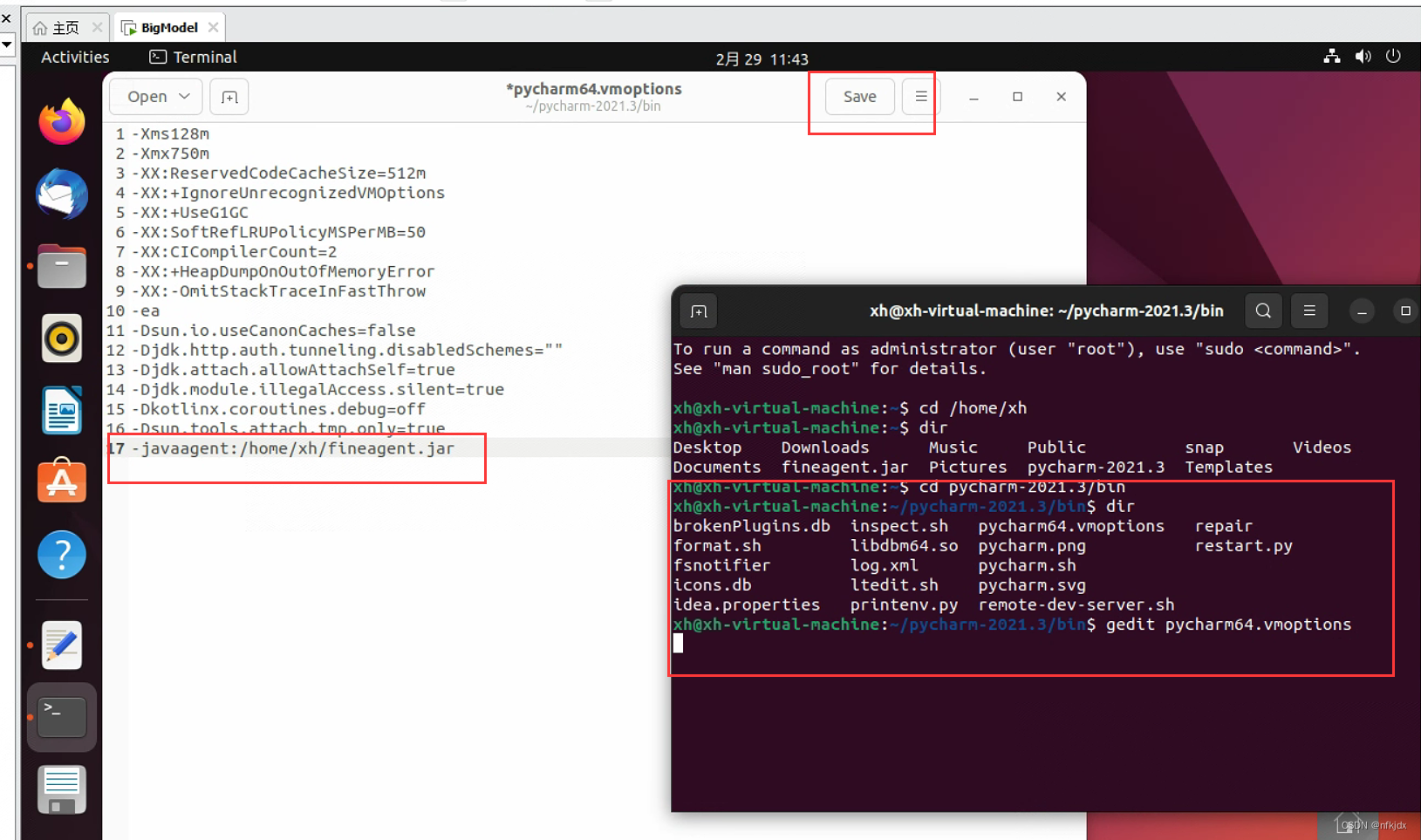Click the -ea line in editor
This screenshot has height=840, width=1421.
tap(146, 311)
